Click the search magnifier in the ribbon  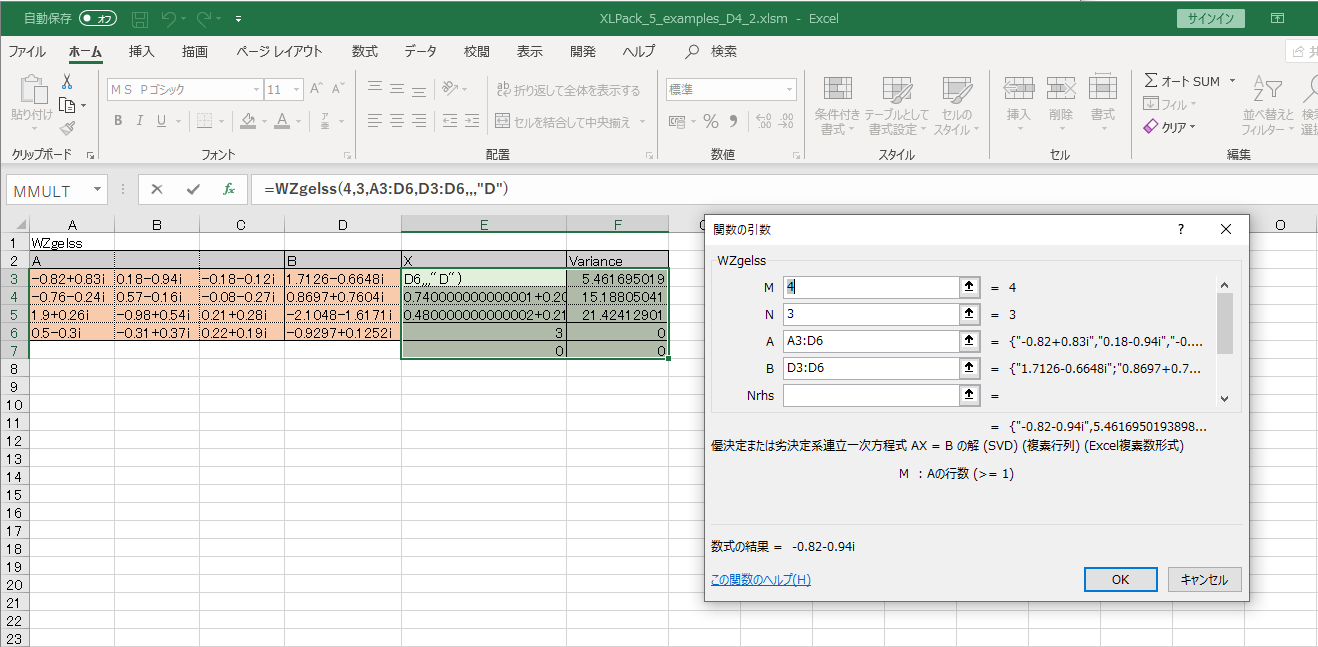click(692, 51)
